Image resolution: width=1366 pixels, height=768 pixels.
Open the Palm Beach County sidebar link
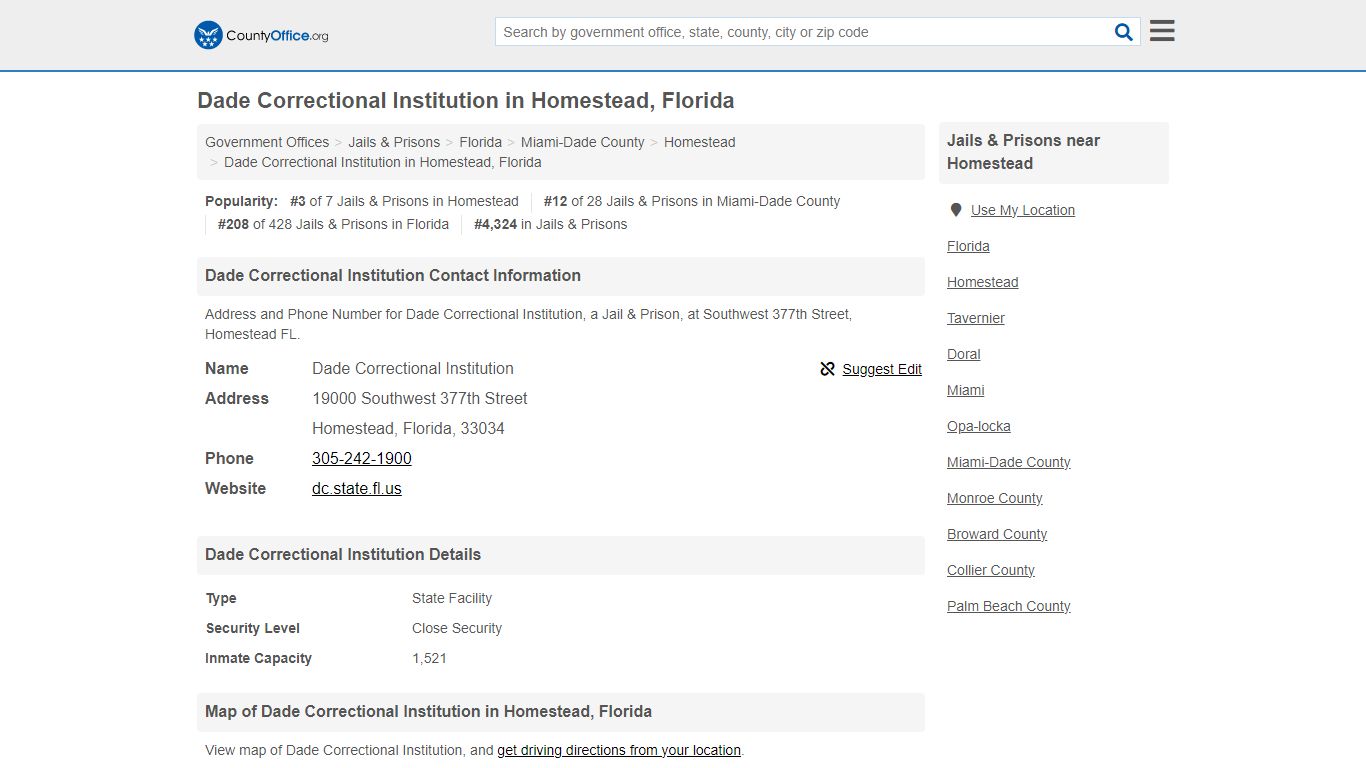1009,606
